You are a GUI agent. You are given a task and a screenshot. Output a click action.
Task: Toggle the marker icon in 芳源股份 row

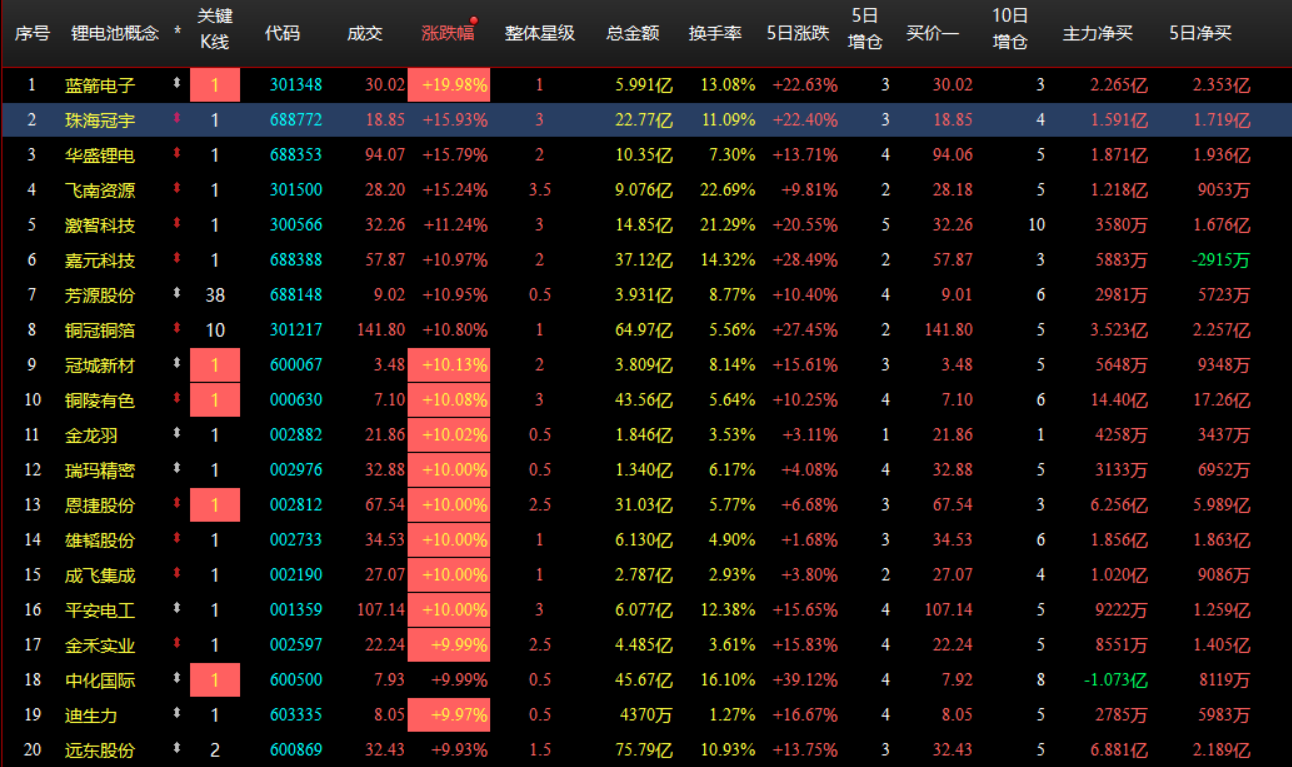click(x=177, y=294)
